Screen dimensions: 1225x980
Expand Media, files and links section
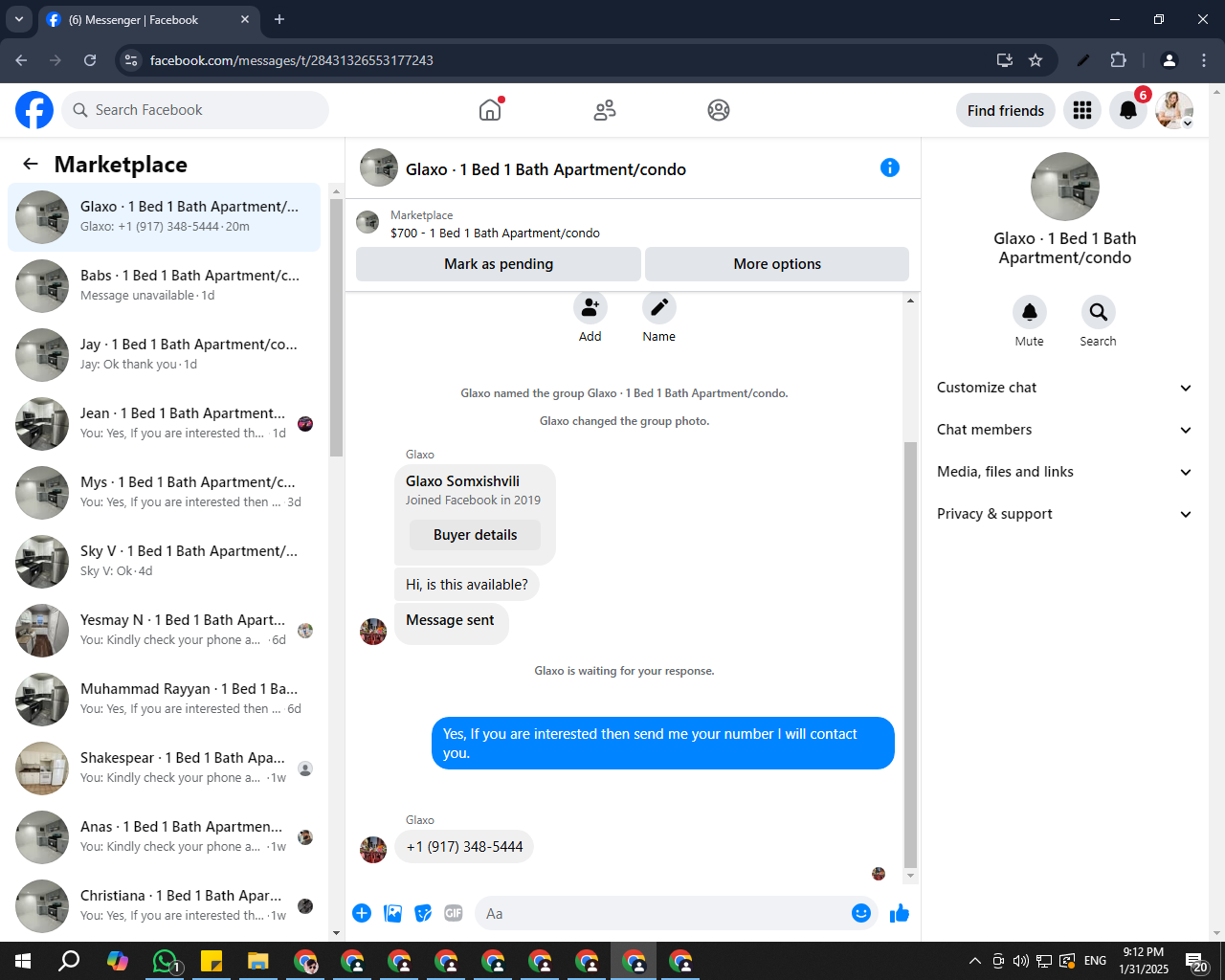point(1064,472)
